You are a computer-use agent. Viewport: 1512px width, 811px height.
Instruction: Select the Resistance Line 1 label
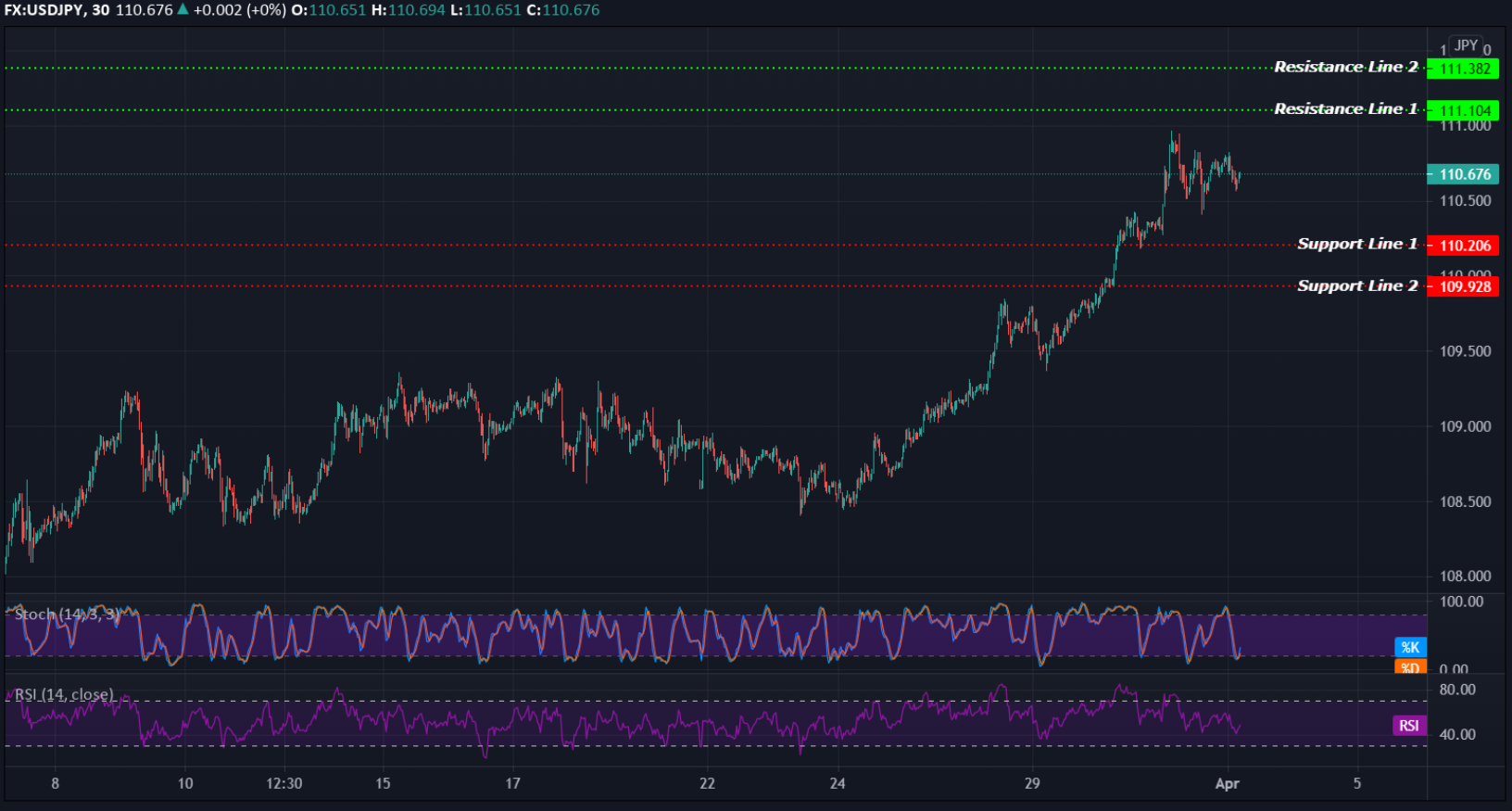(x=1345, y=108)
